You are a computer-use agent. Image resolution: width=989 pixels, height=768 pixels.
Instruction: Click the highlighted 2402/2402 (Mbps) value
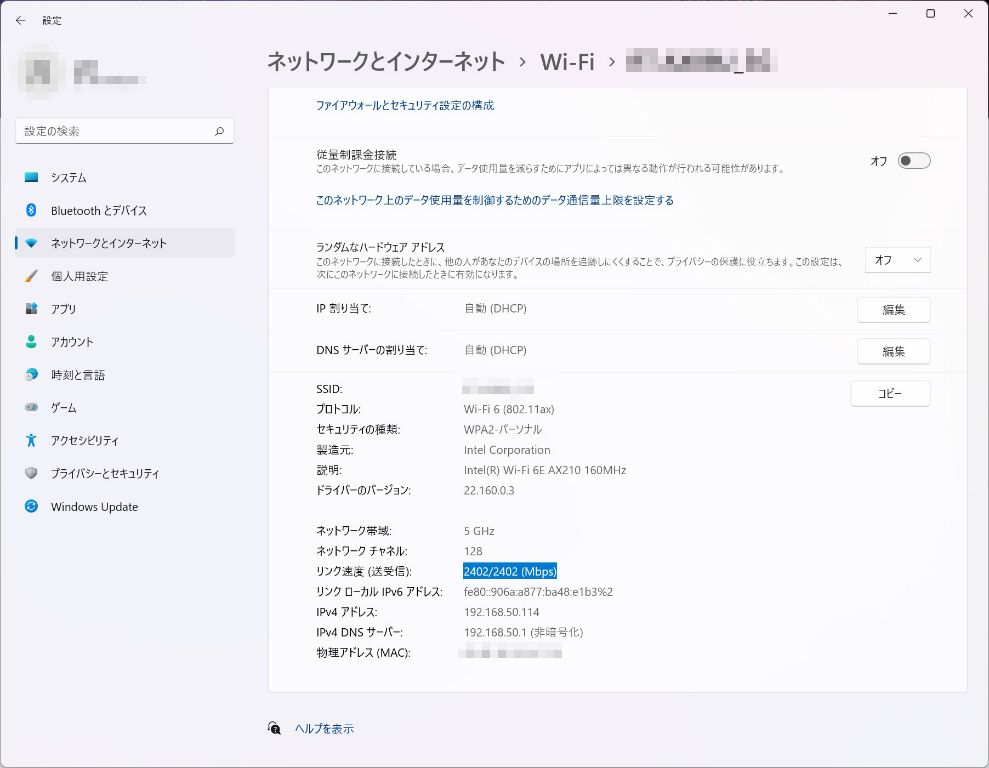[510, 571]
